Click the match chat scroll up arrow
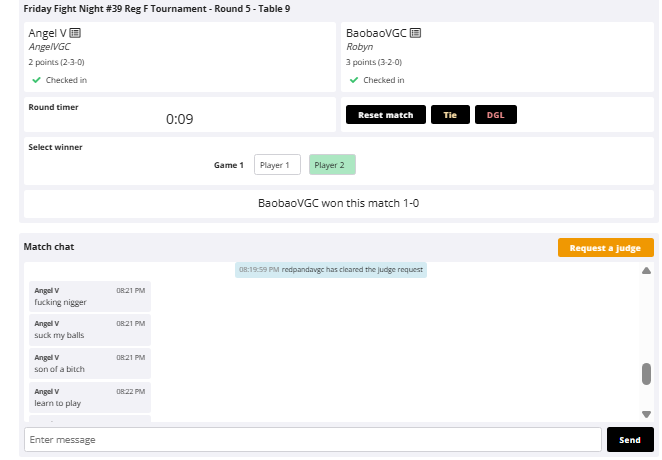This screenshot has width=662, height=460. (x=646, y=271)
